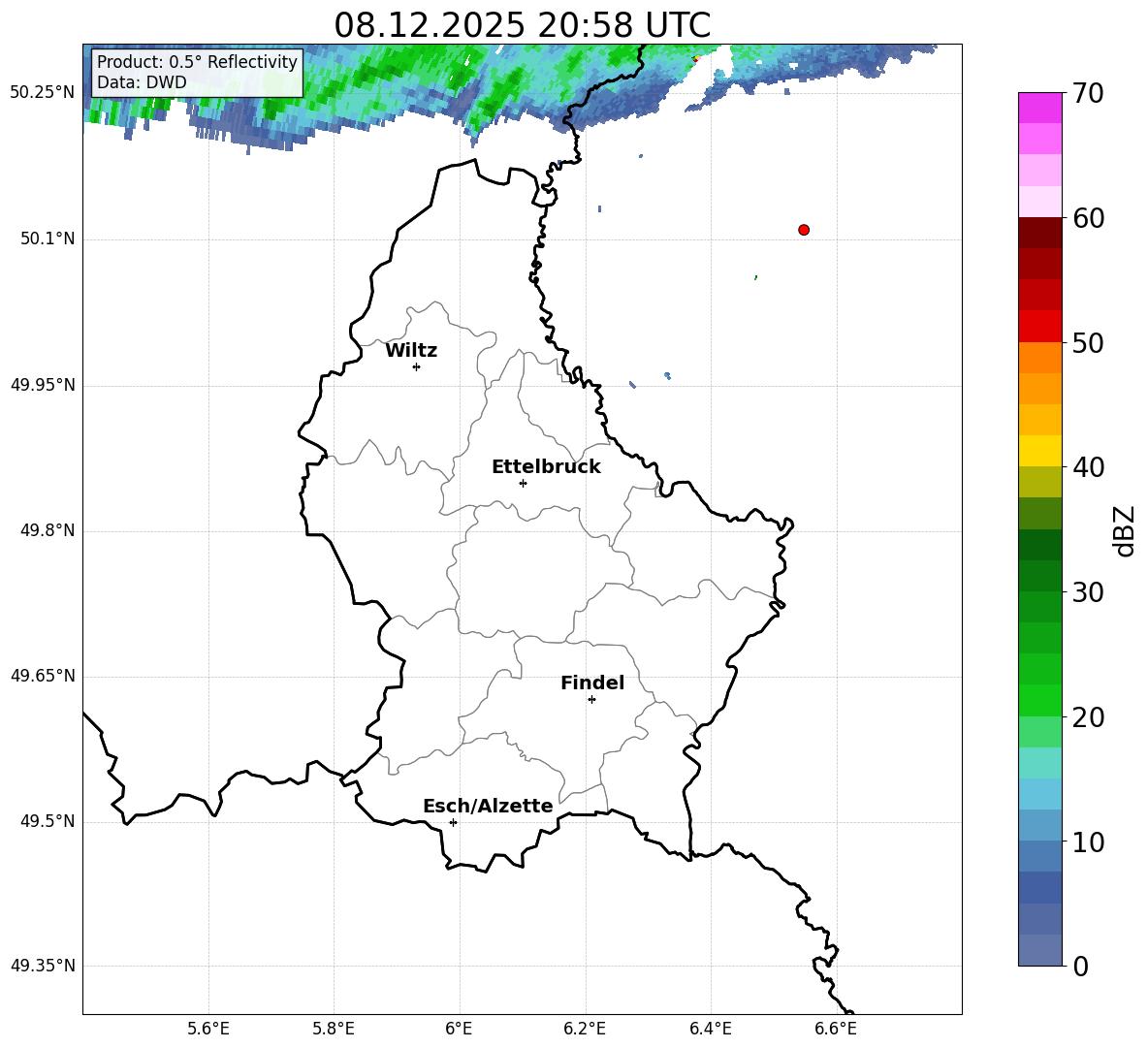Click the 'Product: 0.5° Reflectivity' legend text
The height and width of the screenshot is (1048, 1148).
[x=197, y=61]
